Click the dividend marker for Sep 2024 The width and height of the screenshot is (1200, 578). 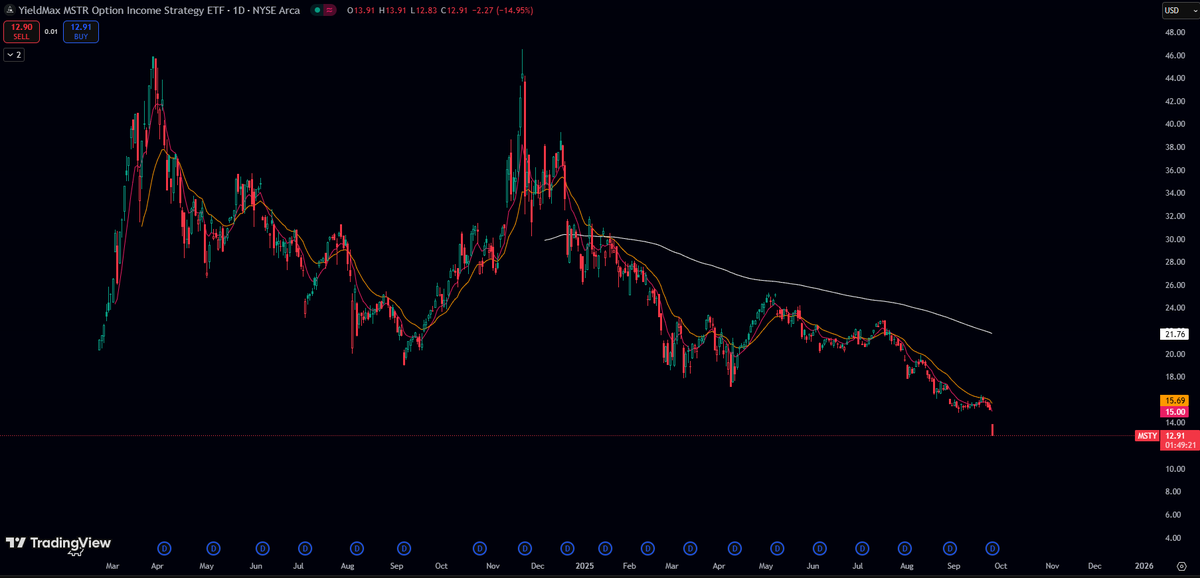click(404, 548)
